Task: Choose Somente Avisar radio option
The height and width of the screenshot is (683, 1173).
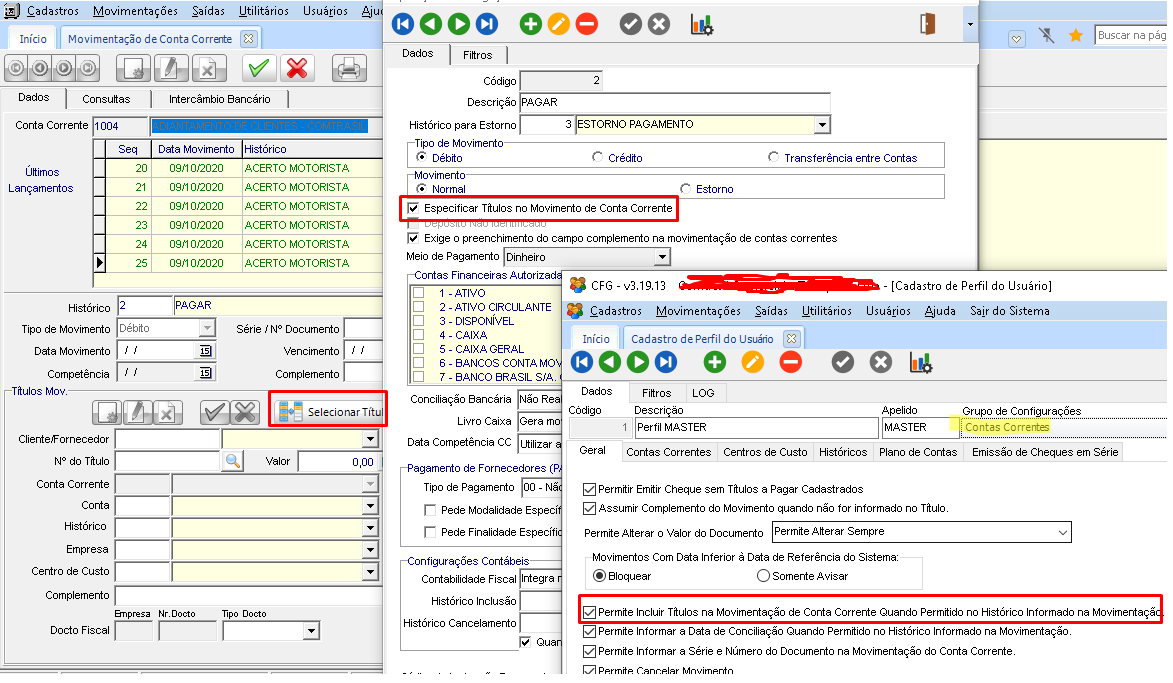Action: coord(764,576)
